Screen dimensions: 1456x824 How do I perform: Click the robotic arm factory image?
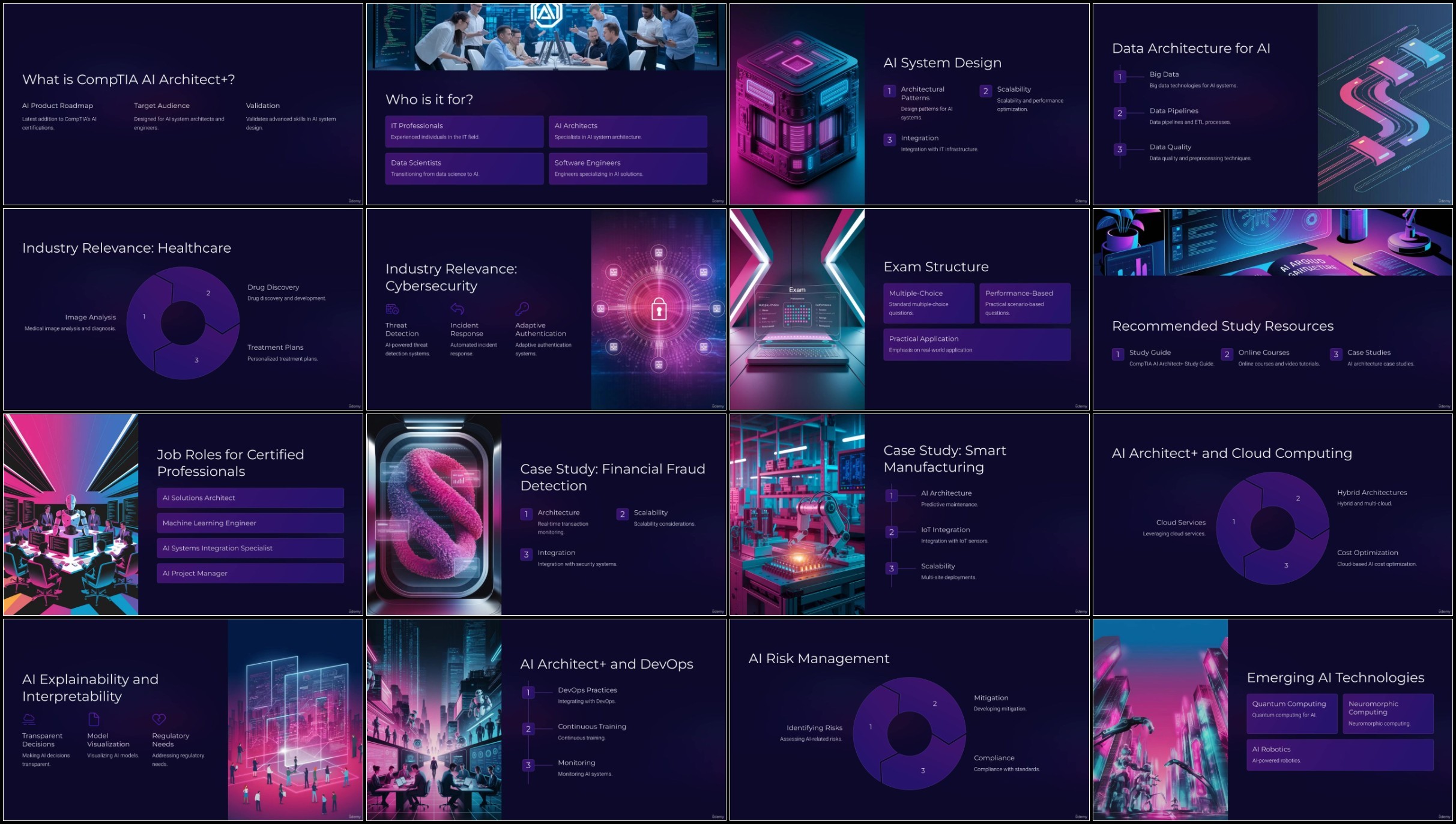coord(797,515)
